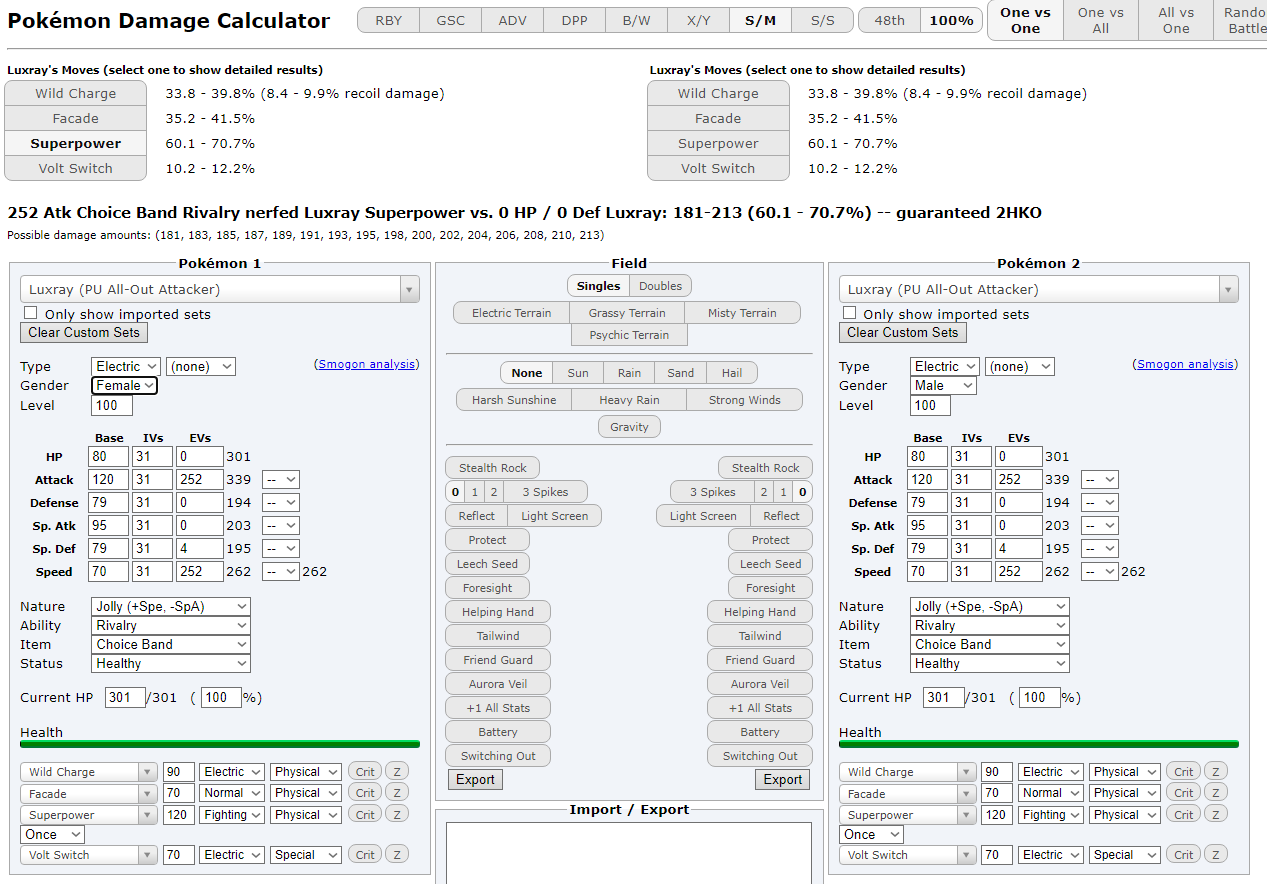Expand Pokémon 2's Status dropdown
Screen dimensions: 1267x884
pos(990,664)
